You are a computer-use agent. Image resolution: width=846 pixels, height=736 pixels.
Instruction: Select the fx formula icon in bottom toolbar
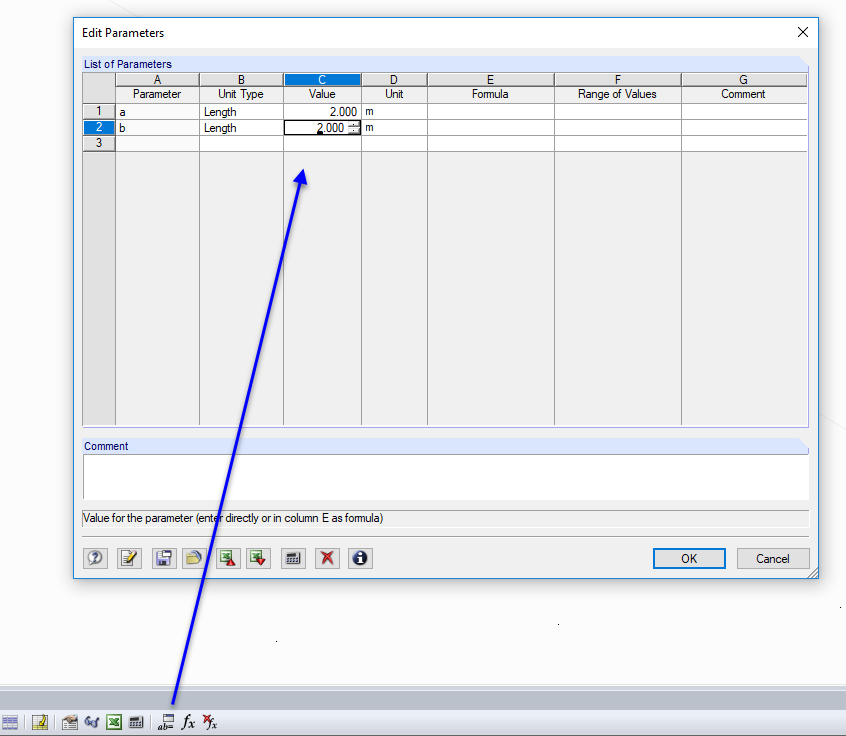(x=188, y=722)
